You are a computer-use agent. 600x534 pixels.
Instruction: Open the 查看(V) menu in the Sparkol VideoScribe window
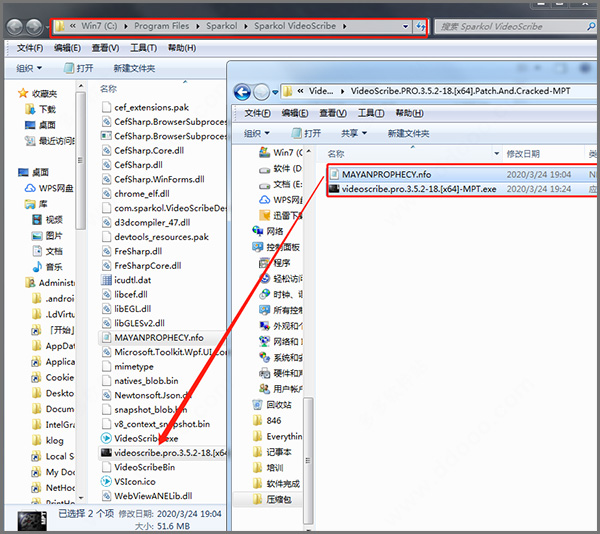pyautogui.click(x=105, y=48)
